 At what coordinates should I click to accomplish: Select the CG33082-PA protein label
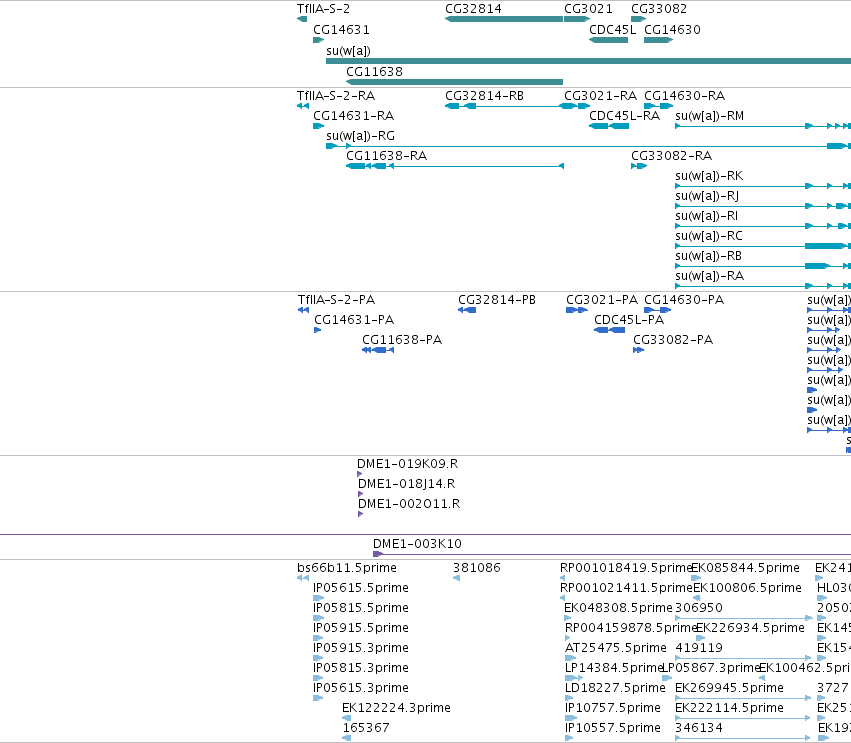(x=673, y=340)
